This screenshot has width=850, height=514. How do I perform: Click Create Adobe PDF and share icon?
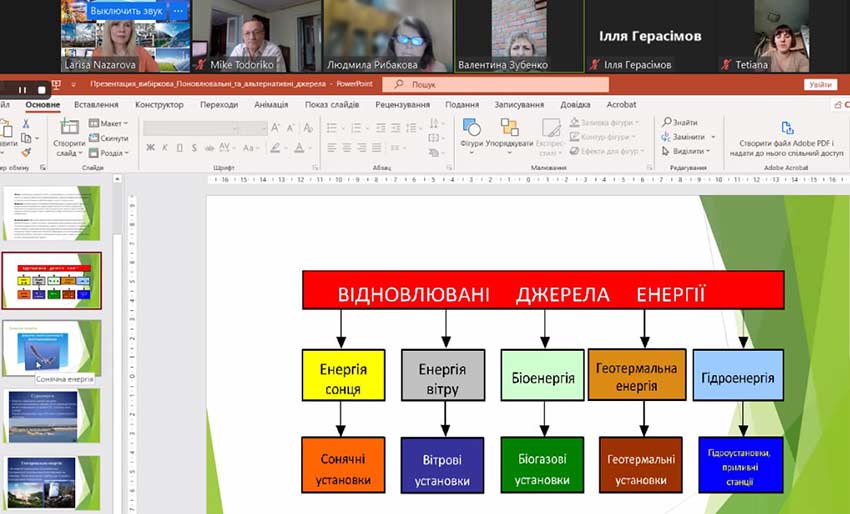coord(786,129)
